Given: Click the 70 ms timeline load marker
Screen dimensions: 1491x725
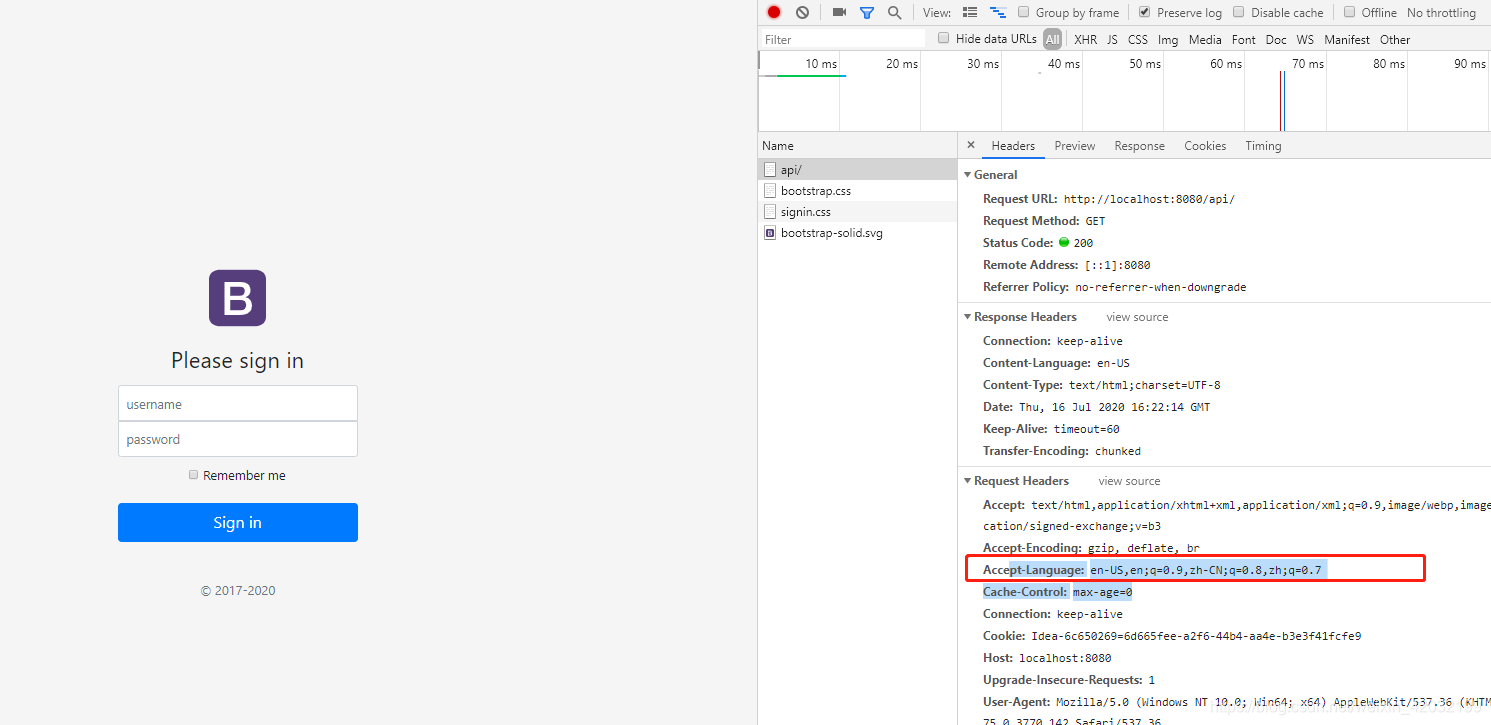Looking at the screenshot, I should coord(1282,100).
